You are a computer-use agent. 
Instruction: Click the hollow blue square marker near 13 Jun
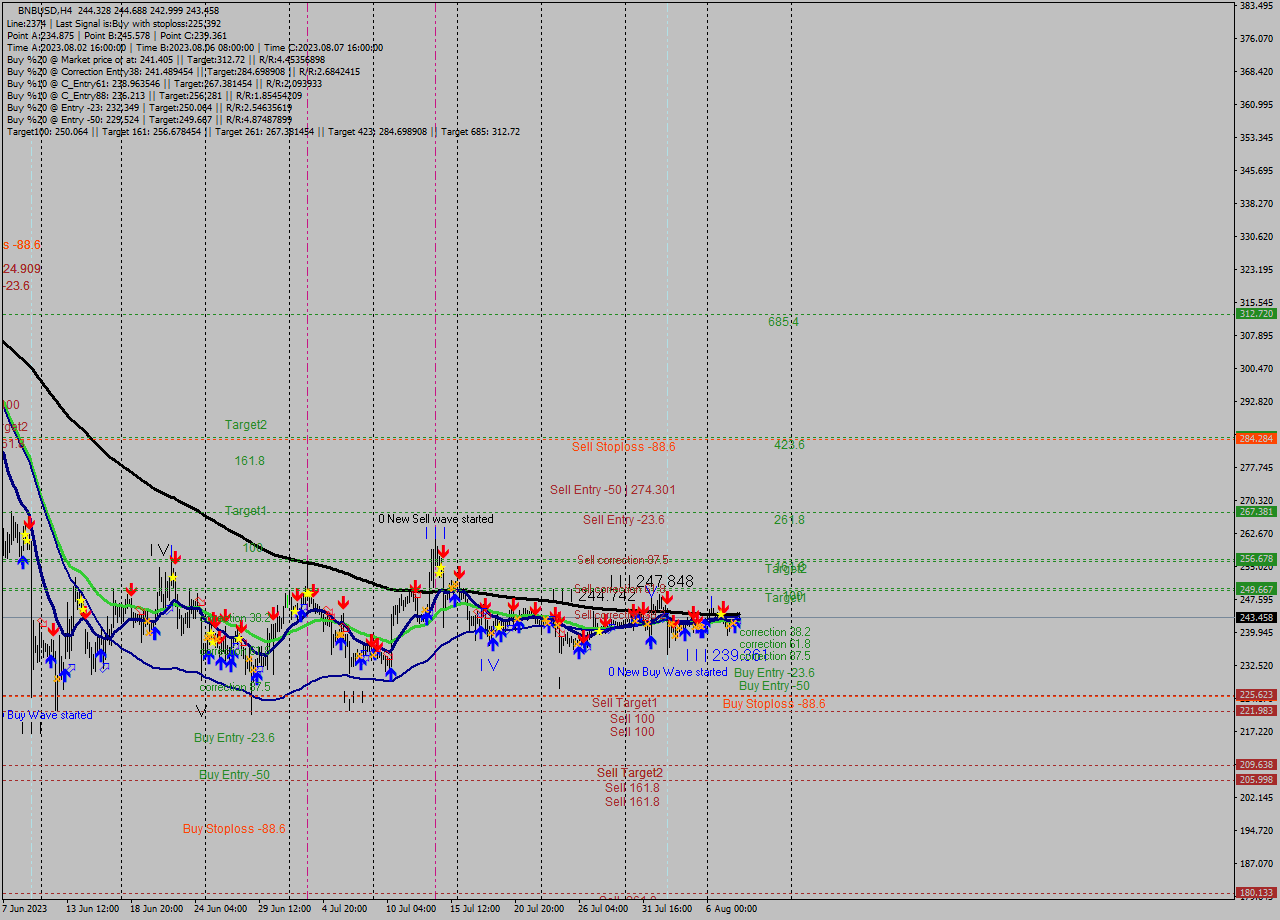tap(104, 669)
